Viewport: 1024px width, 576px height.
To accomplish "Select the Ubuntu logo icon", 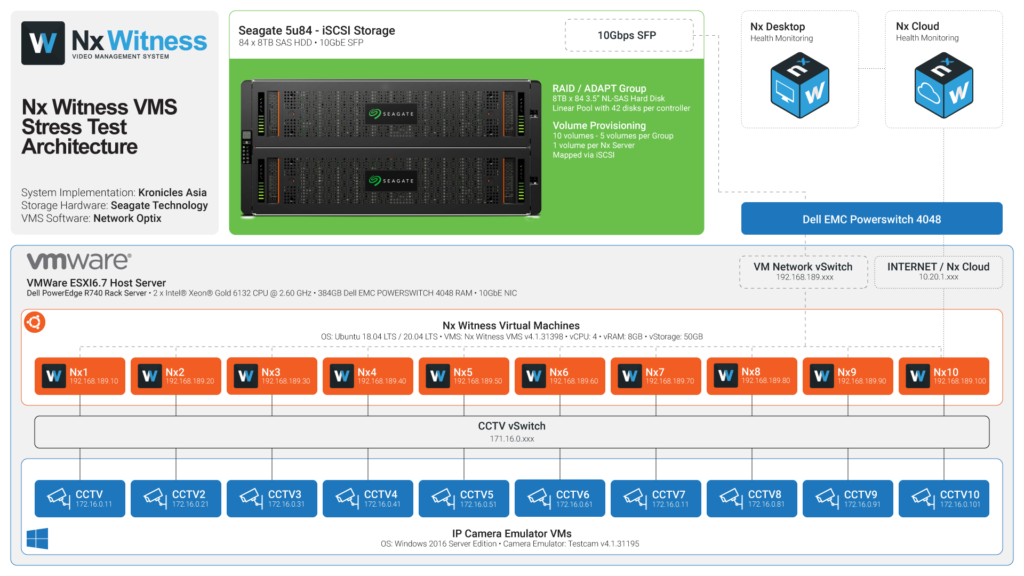I will click(32, 322).
